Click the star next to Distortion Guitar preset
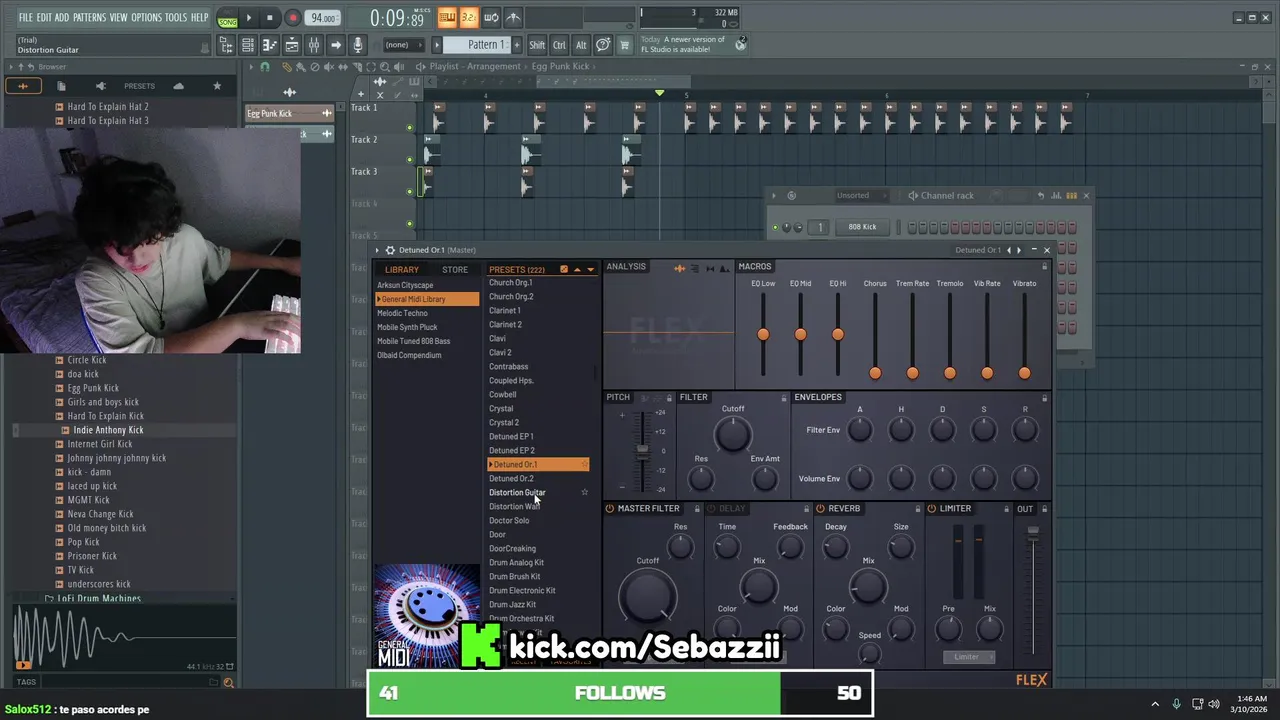 click(585, 492)
